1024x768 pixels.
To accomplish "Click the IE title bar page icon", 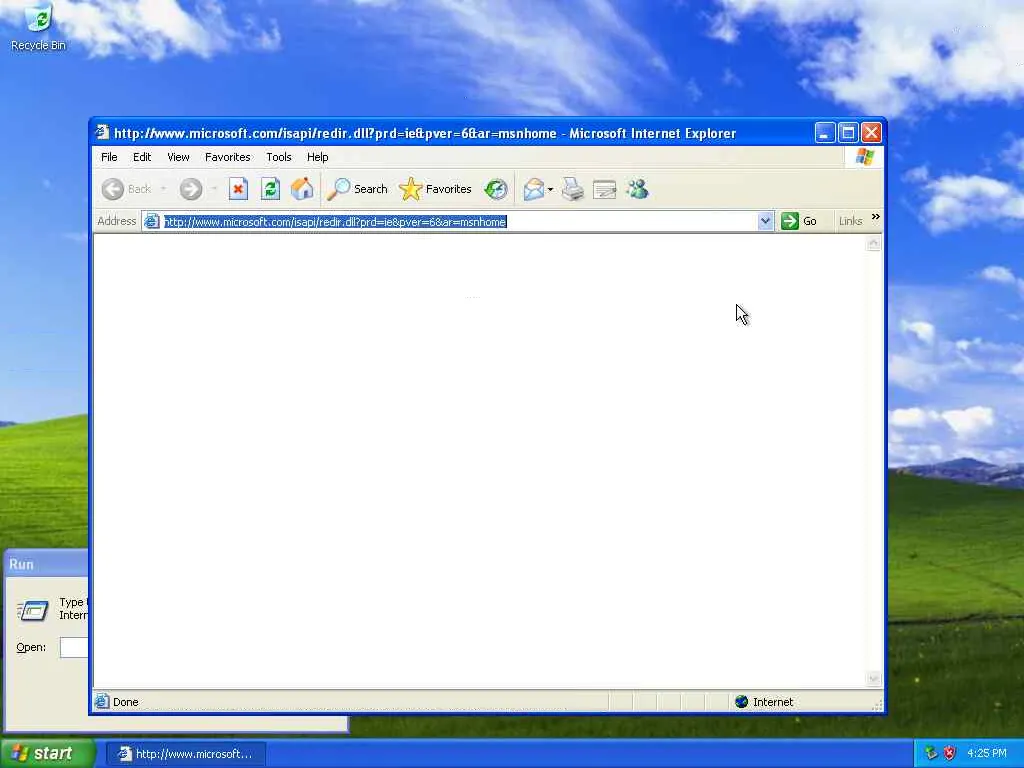I will click(x=102, y=133).
